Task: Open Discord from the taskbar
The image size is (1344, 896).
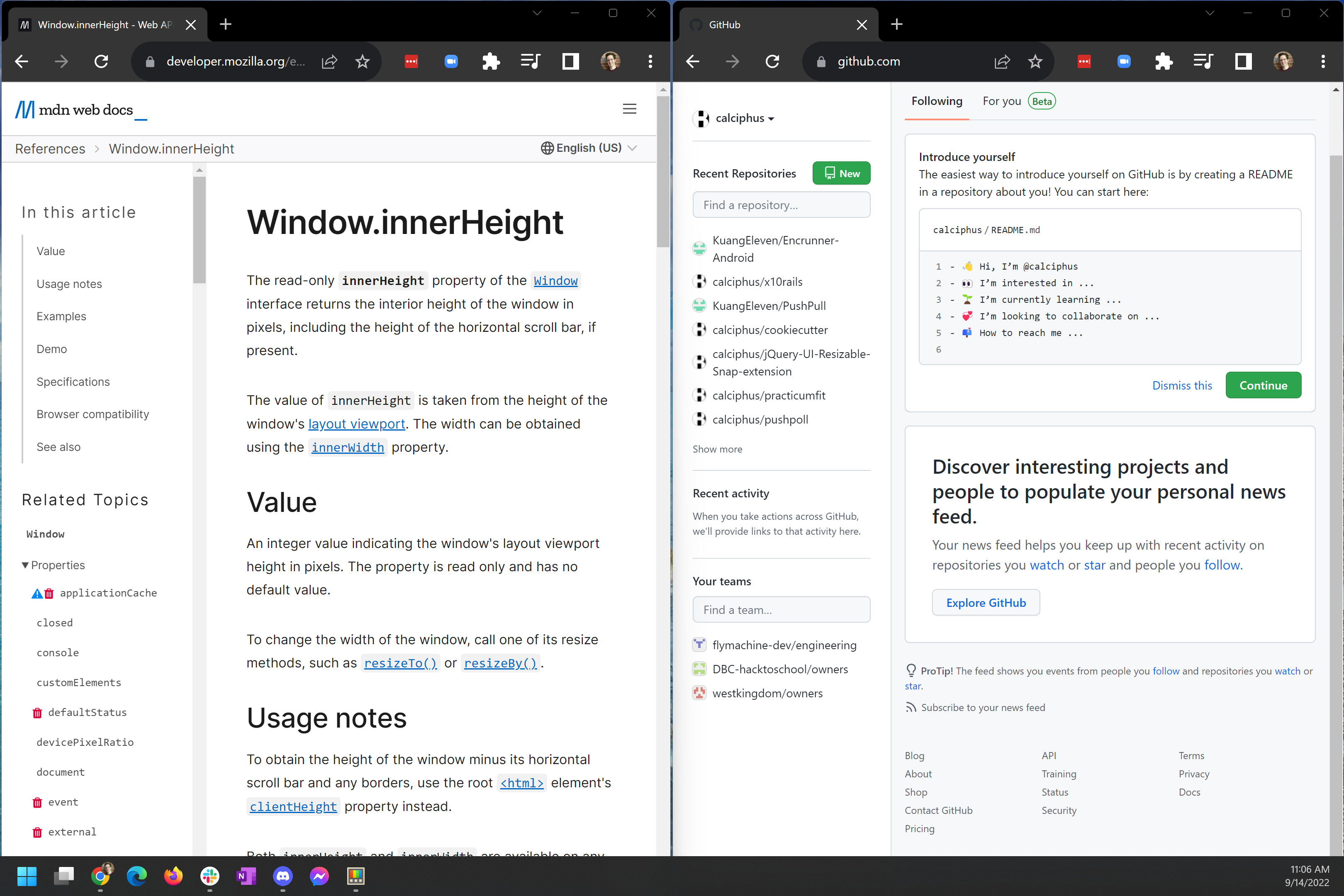Action: 283,876
